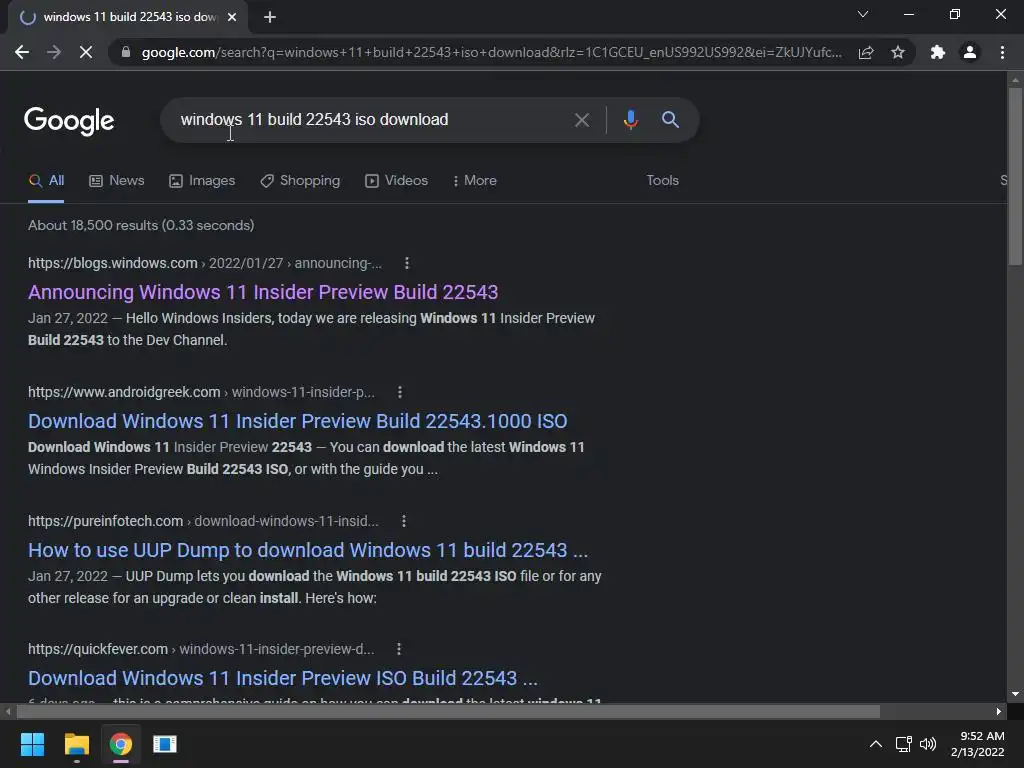
Task: Click the vertical scrollbar thumb
Action: pos(1015,175)
